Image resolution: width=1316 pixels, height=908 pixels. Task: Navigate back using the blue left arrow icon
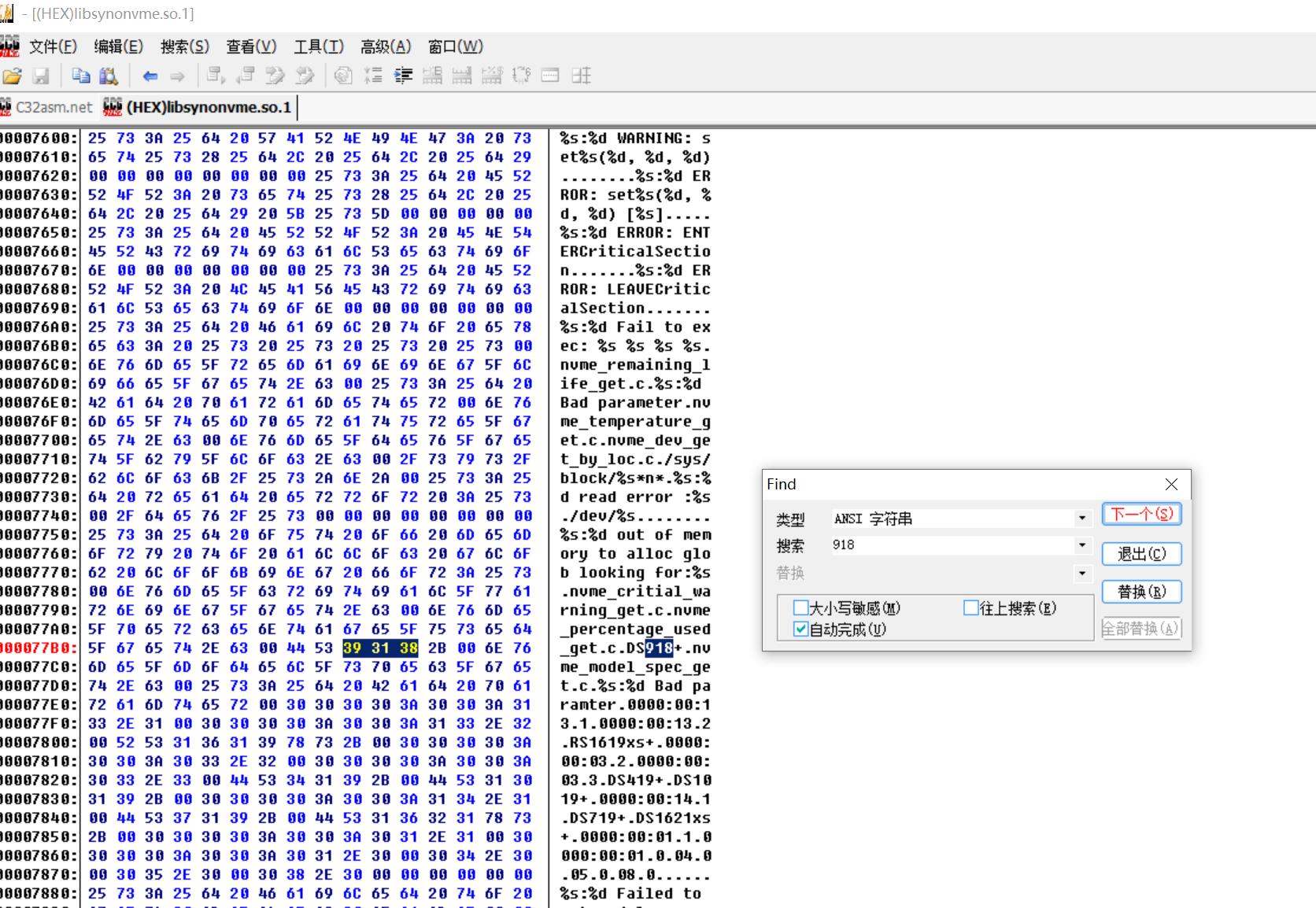pyautogui.click(x=150, y=76)
